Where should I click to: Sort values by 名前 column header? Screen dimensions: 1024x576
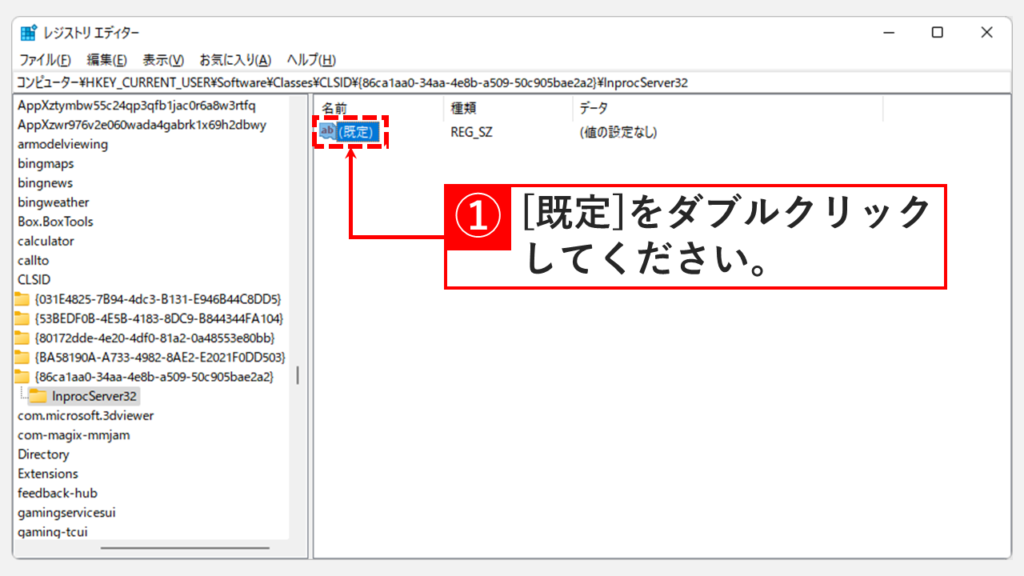tap(378, 107)
